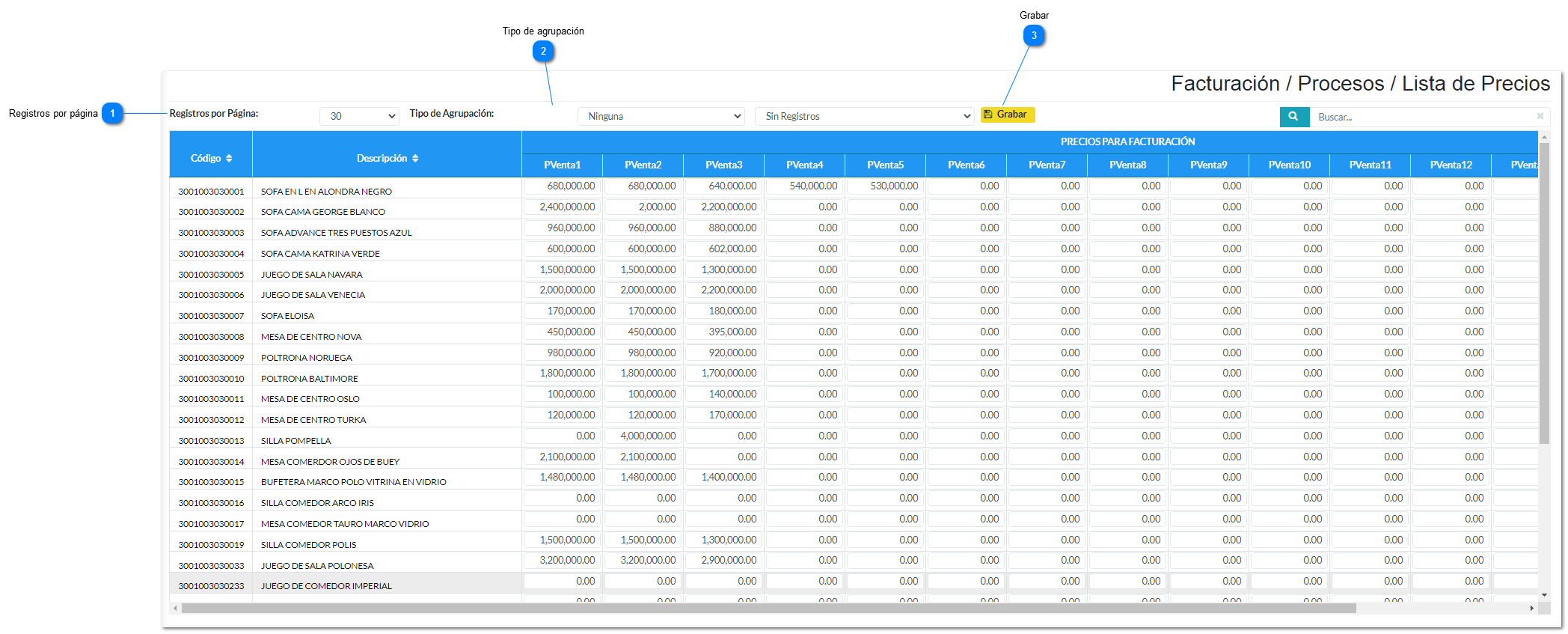Image resolution: width=1568 pixels, height=634 pixels.
Task: Select description SILLA COMEDOR ARCO IRIS
Action: (x=317, y=503)
